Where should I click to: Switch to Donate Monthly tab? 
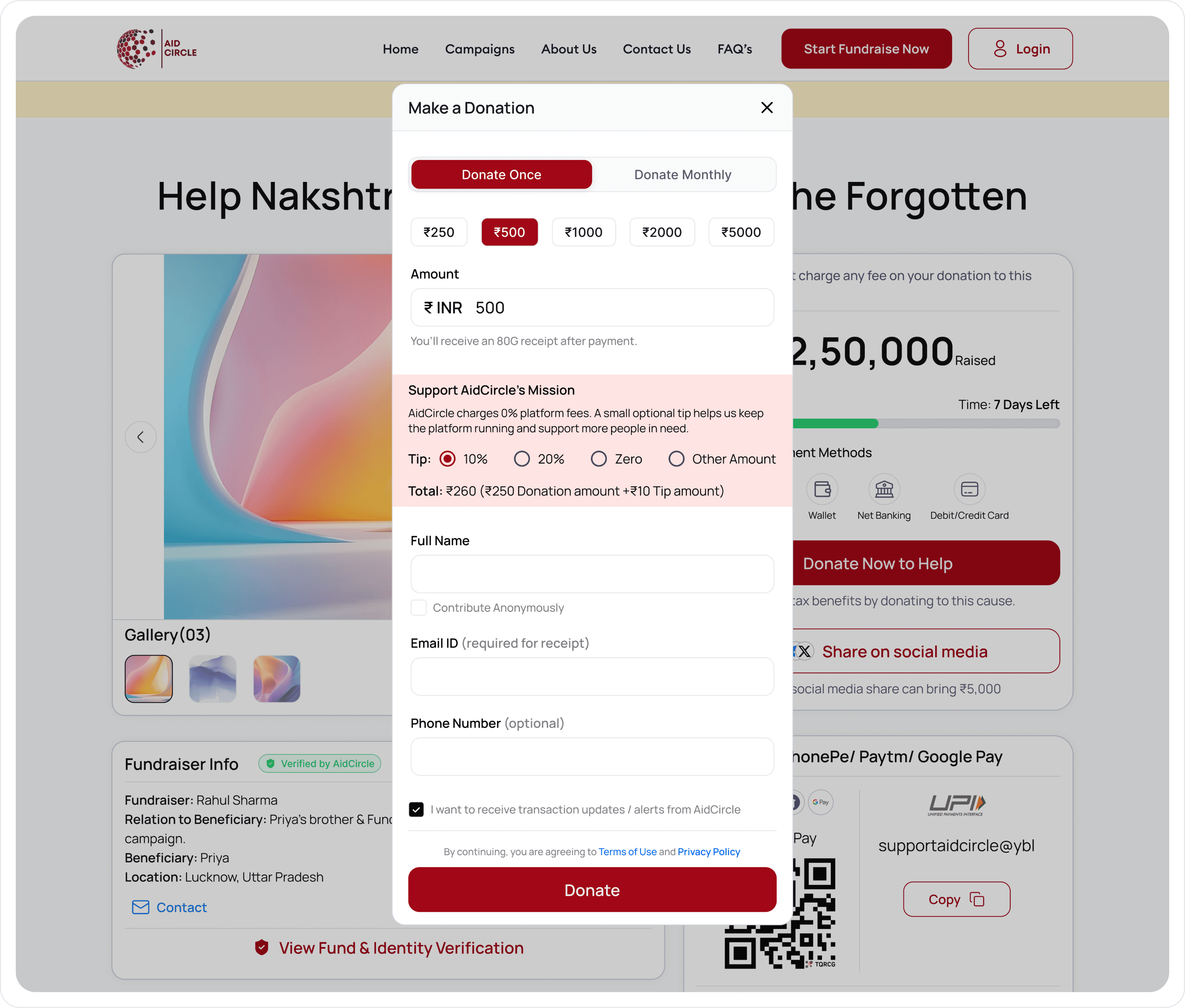click(683, 174)
